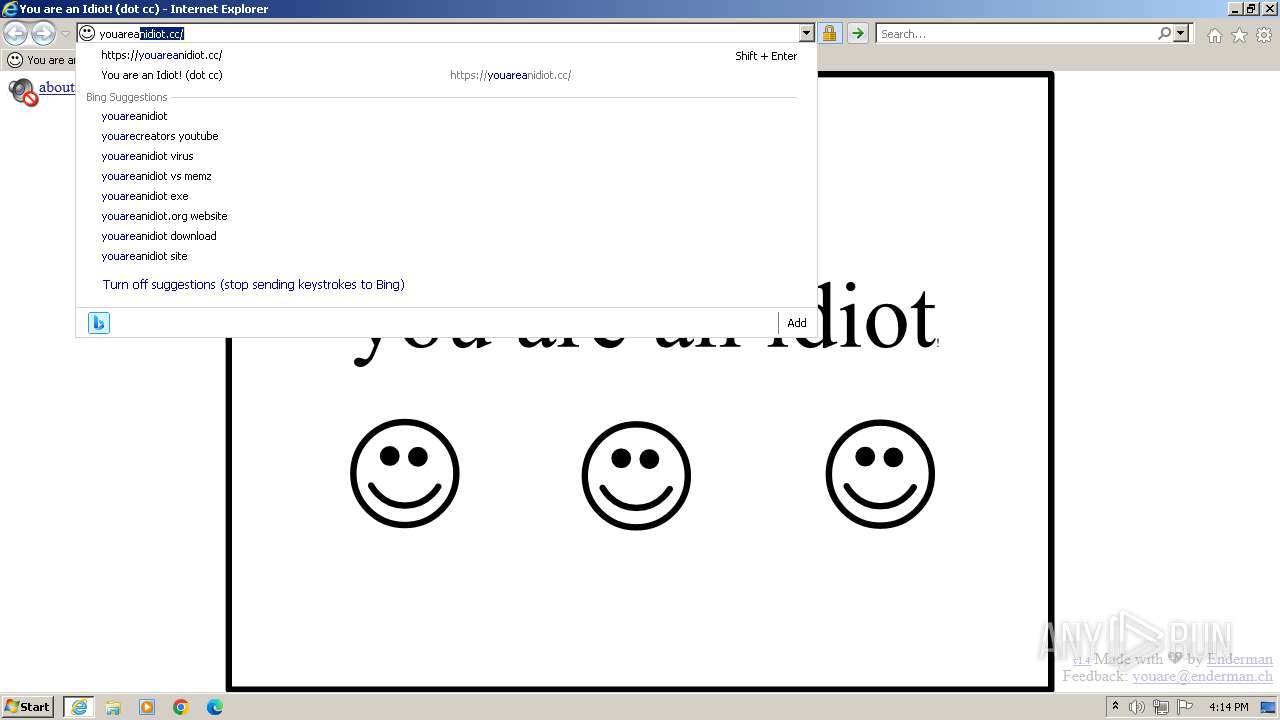Click the browser Back arrow button
Image resolution: width=1280 pixels, height=720 pixels.
[x=15, y=34]
